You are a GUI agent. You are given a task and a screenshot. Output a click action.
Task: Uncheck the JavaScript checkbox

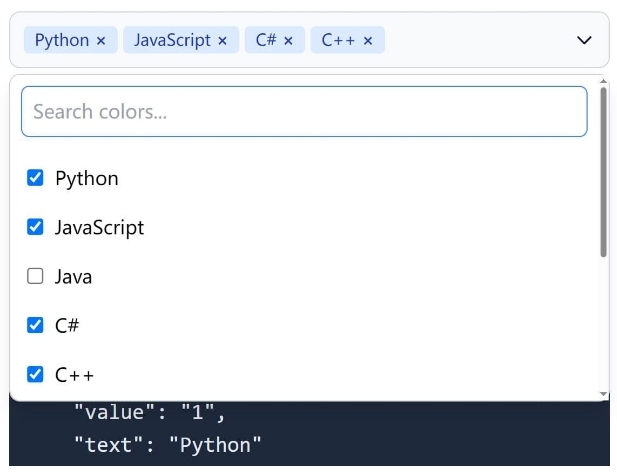[35, 227]
